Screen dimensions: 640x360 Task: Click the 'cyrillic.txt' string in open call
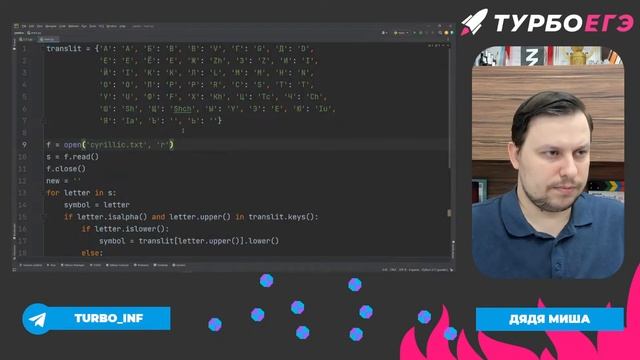tap(118, 145)
